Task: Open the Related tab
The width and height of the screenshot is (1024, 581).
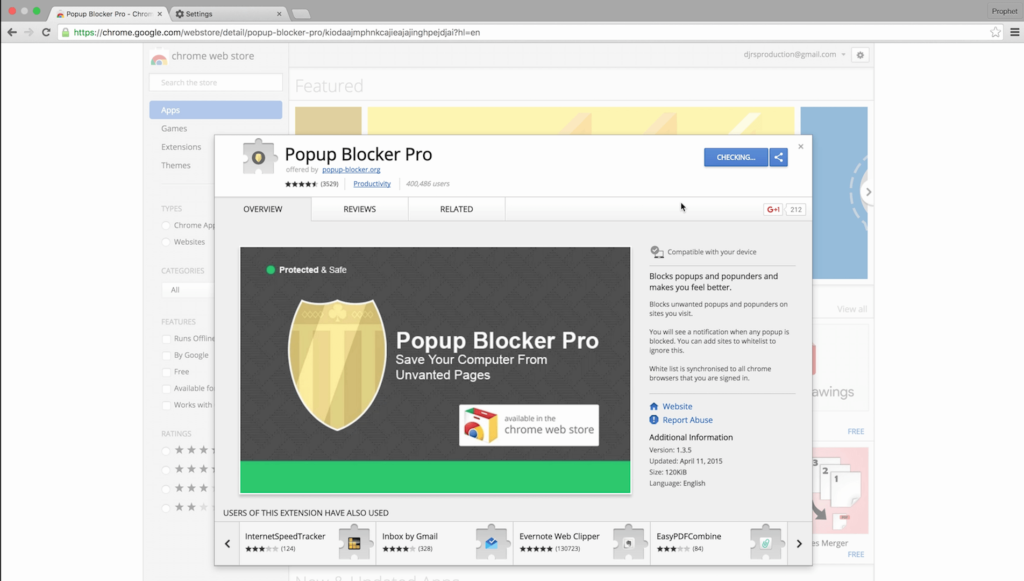Action: [456, 209]
